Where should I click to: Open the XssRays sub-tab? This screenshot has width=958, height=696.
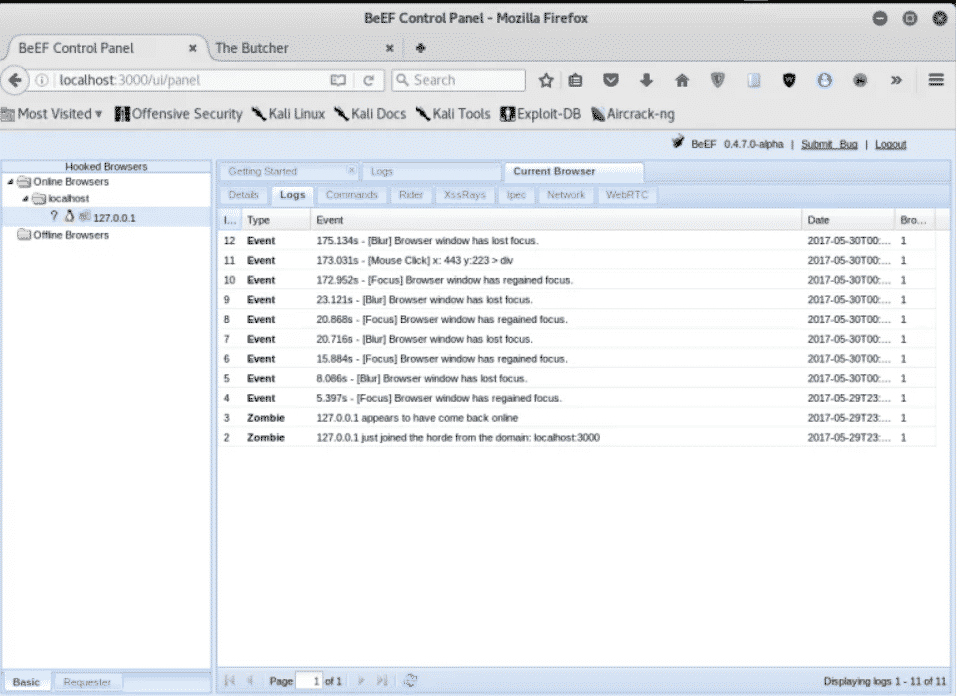point(464,195)
